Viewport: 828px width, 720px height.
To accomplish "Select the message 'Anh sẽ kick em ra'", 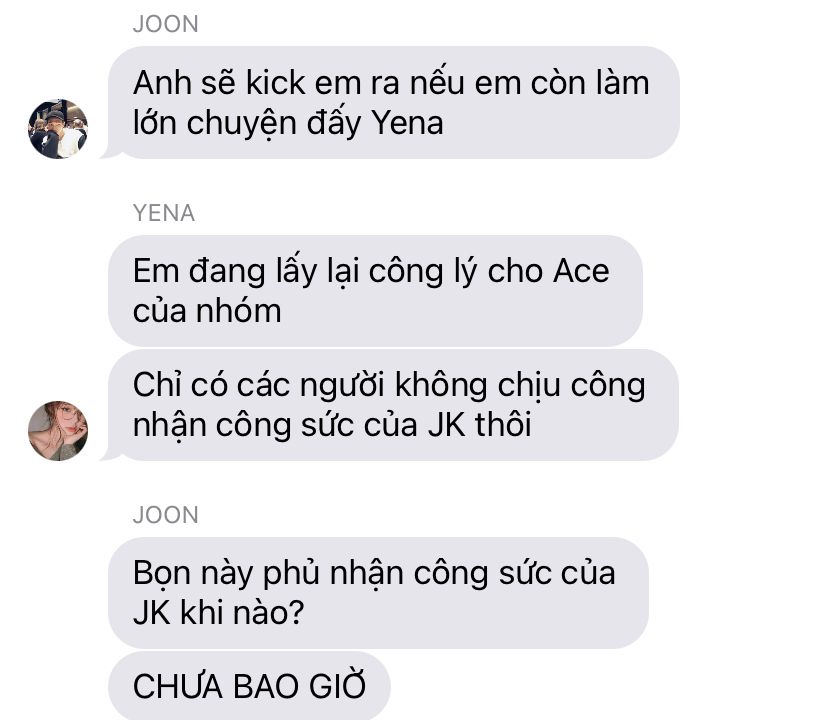I will [x=393, y=102].
